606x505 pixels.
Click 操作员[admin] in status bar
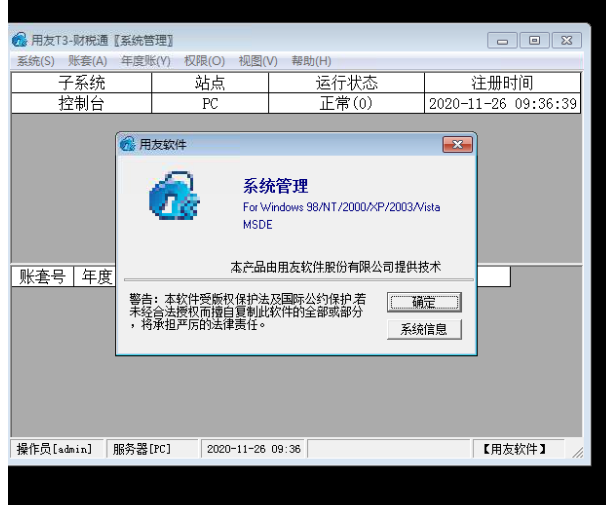click(x=56, y=449)
